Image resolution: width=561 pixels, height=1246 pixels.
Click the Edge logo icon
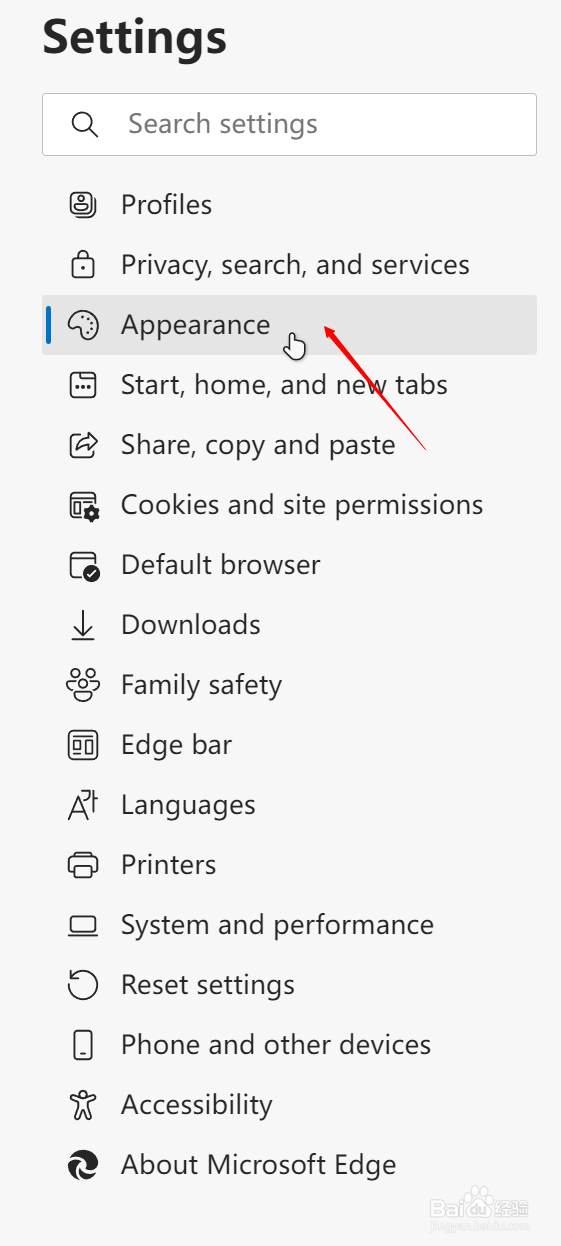click(83, 1165)
